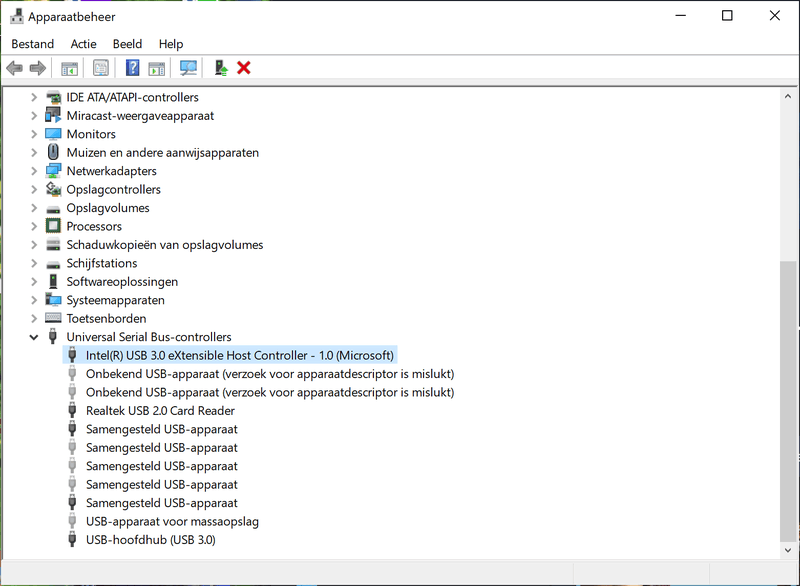Expand Netwerkadapters with its chevron
Image resolution: width=800 pixels, height=586 pixels.
tap(34, 171)
